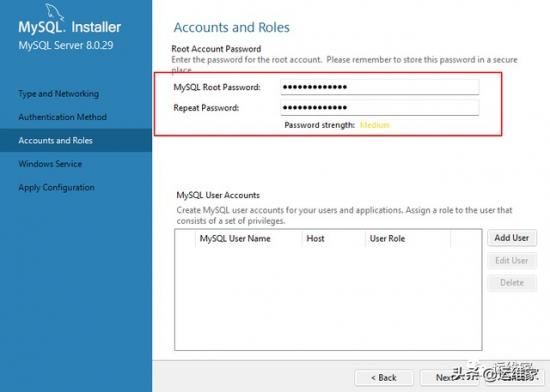550x392 pixels.
Task: Open the Apply Configuration step
Action: click(x=56, y=188)
